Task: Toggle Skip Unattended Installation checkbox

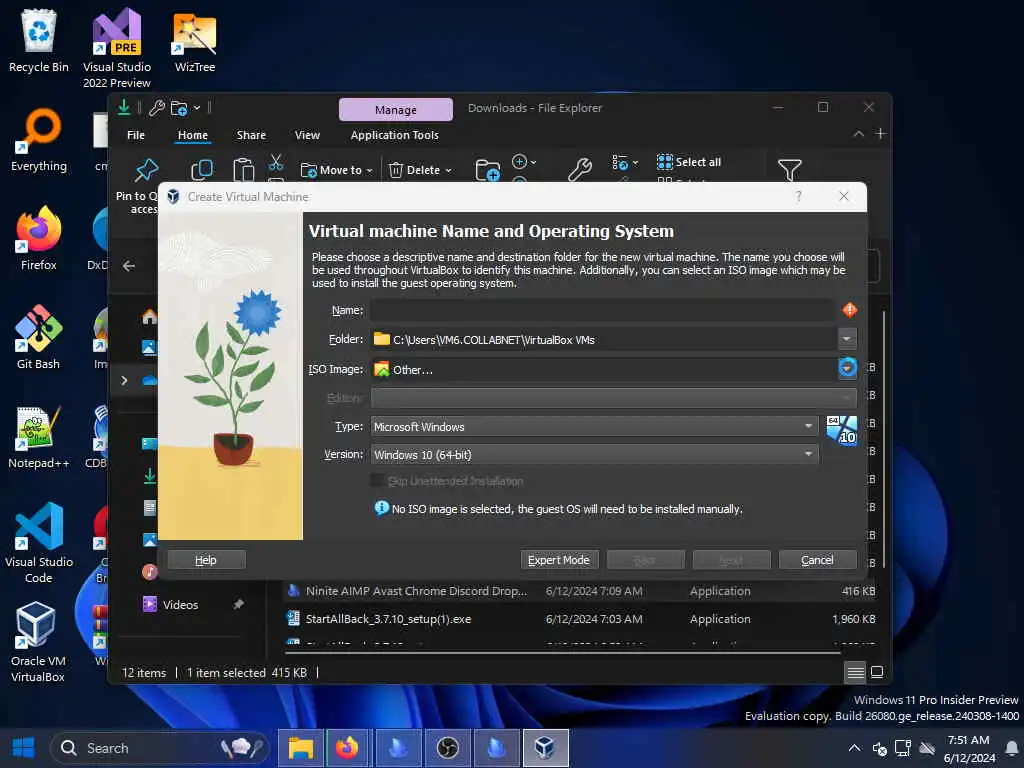Action: coord(377,481)
